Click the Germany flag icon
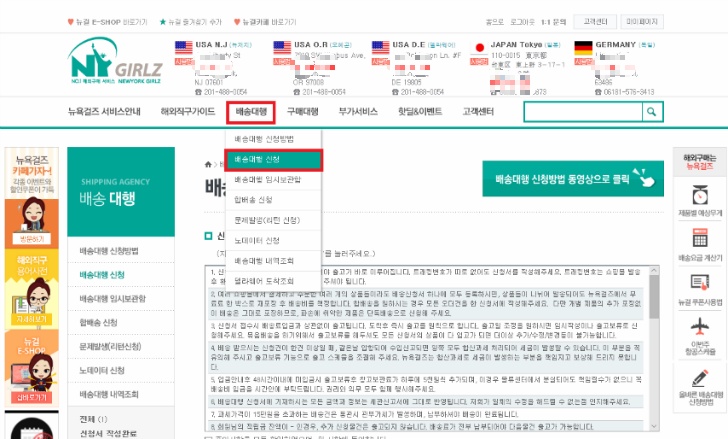This screenshot has height=439, width=728. [583, 48]
